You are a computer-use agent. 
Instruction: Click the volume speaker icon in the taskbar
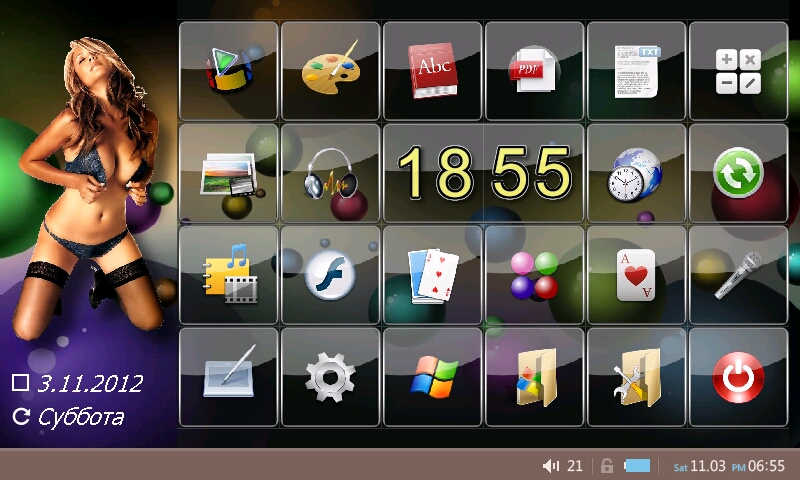click(551, 465)
